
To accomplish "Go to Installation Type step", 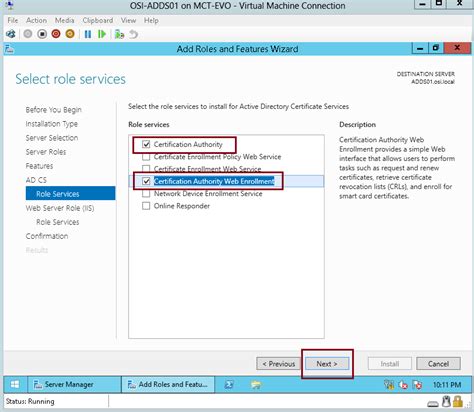I will tap(52, 124).
